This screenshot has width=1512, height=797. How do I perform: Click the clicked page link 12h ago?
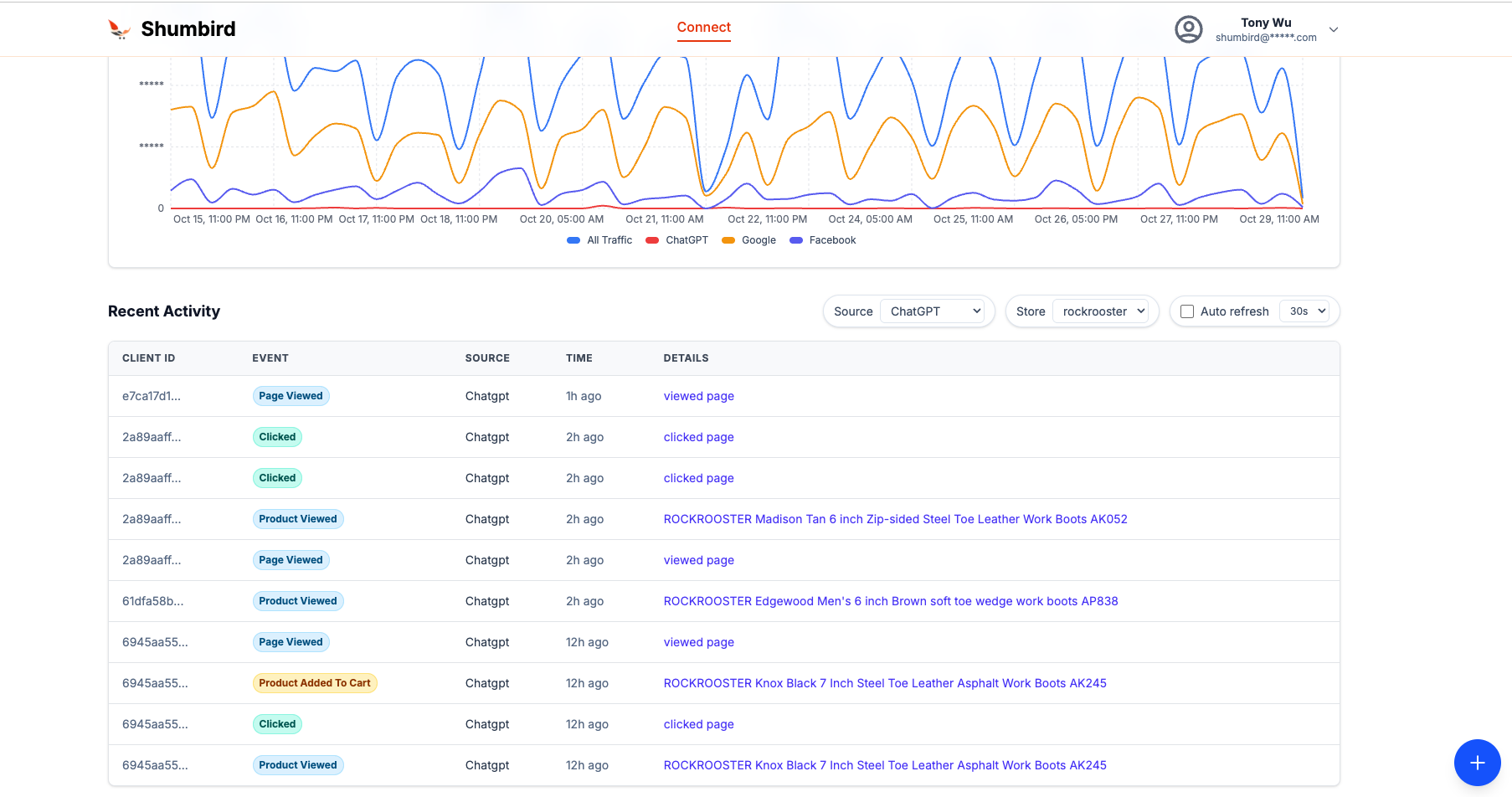pos(698,723)
